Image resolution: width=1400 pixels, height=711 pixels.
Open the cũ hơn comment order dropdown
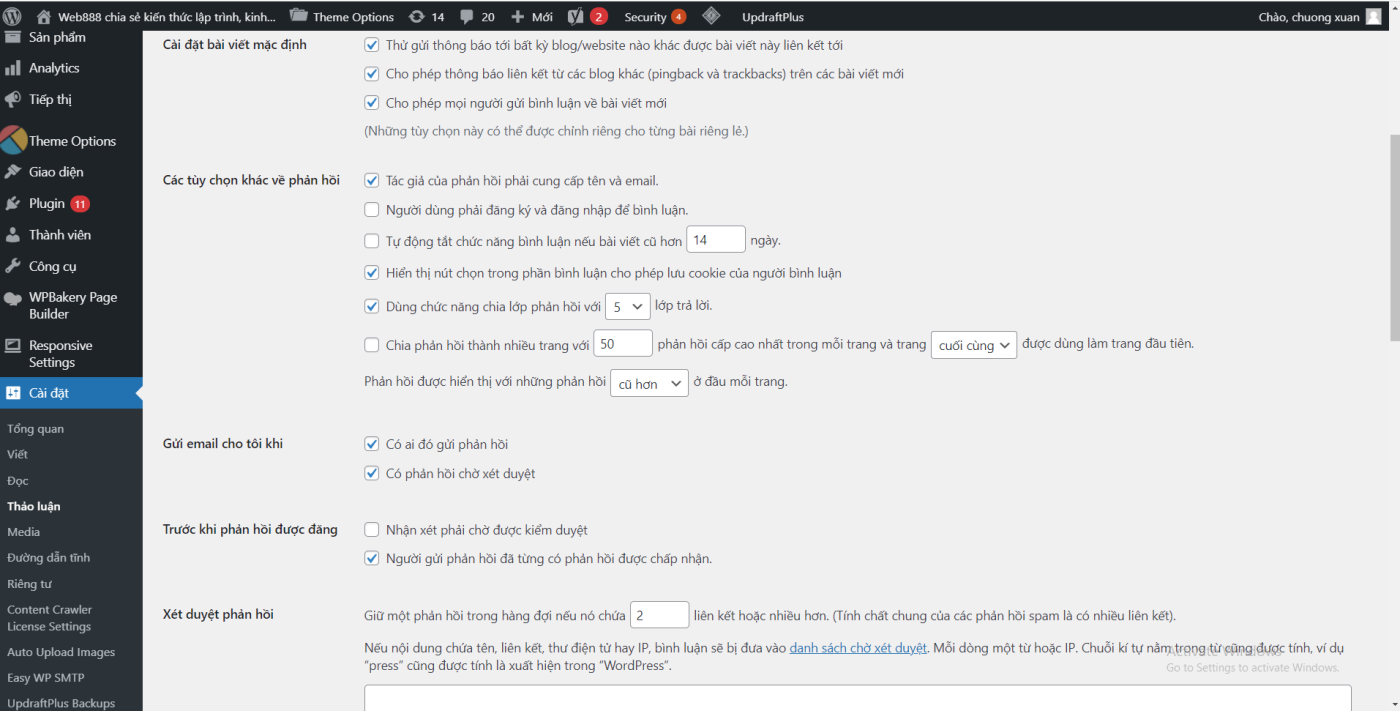649,383
